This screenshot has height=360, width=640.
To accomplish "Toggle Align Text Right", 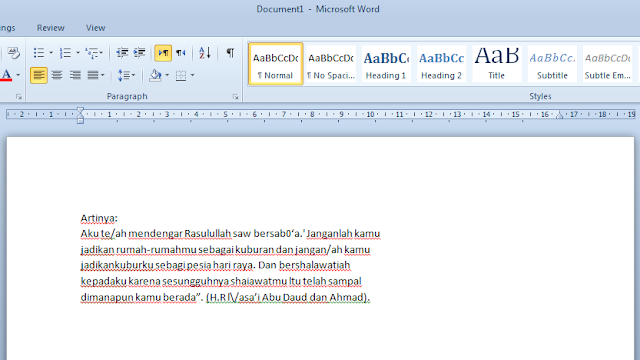I will 75,75.
